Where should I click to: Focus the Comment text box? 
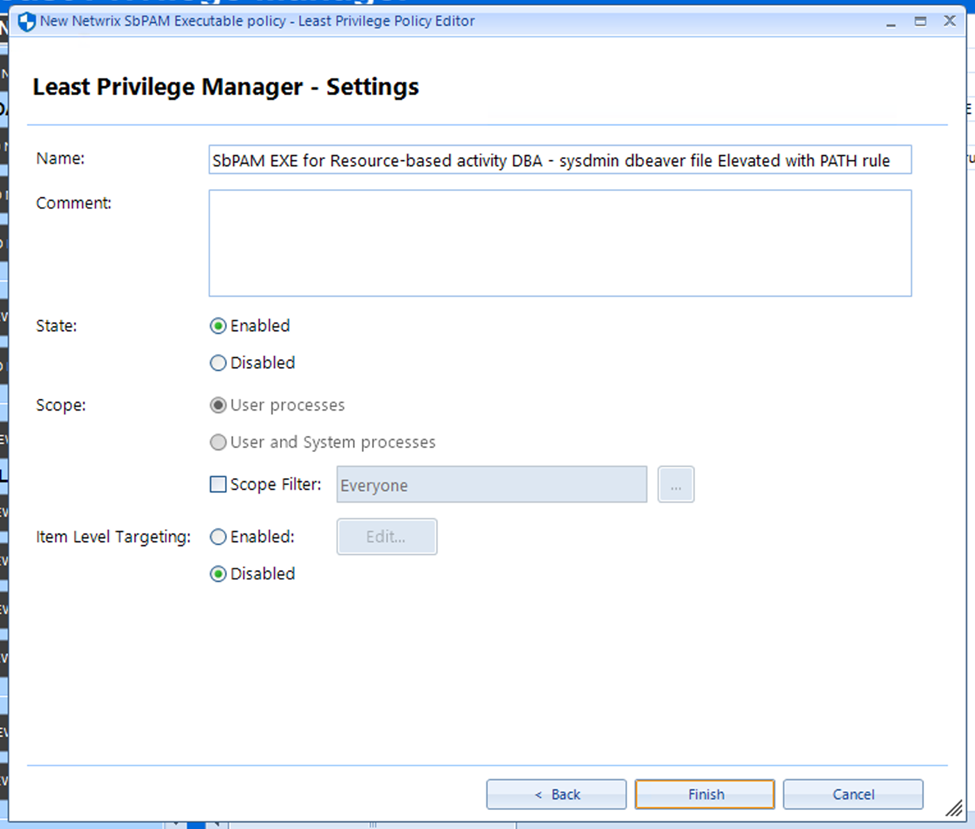click(x=559, y=243)
